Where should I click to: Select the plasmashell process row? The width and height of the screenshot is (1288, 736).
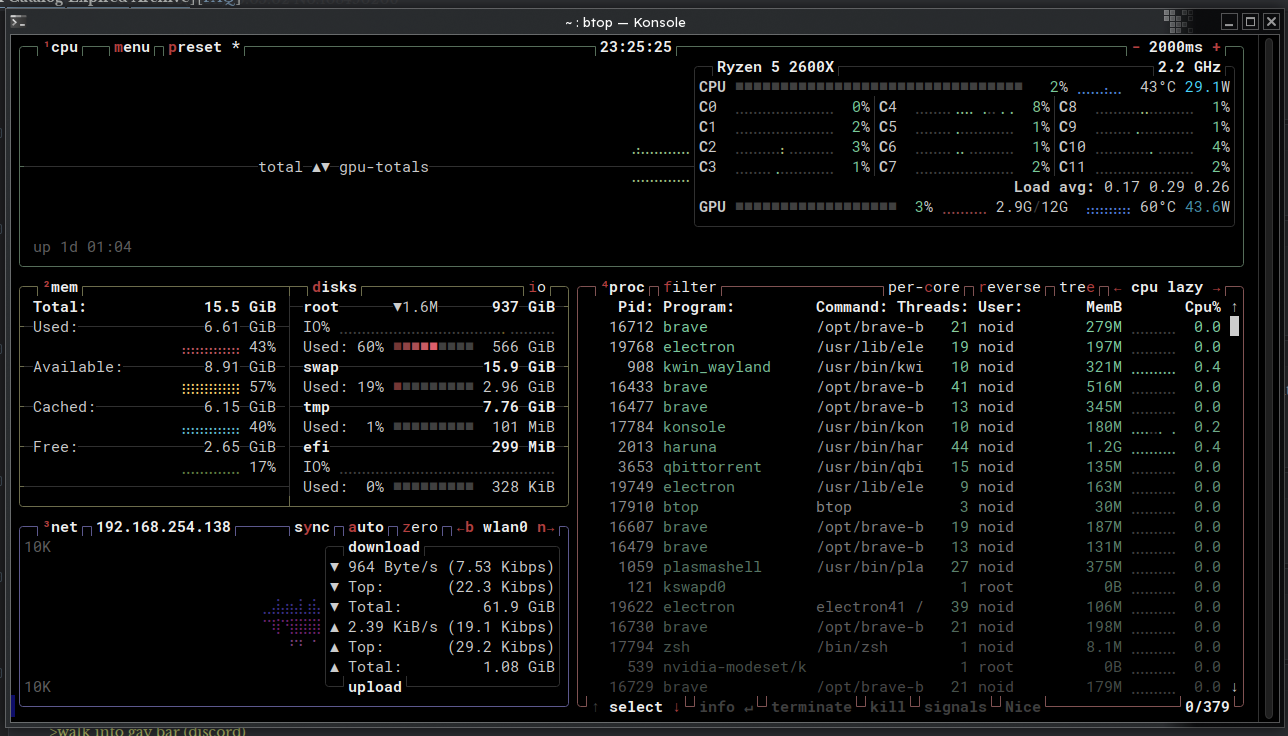pos(915,567)
